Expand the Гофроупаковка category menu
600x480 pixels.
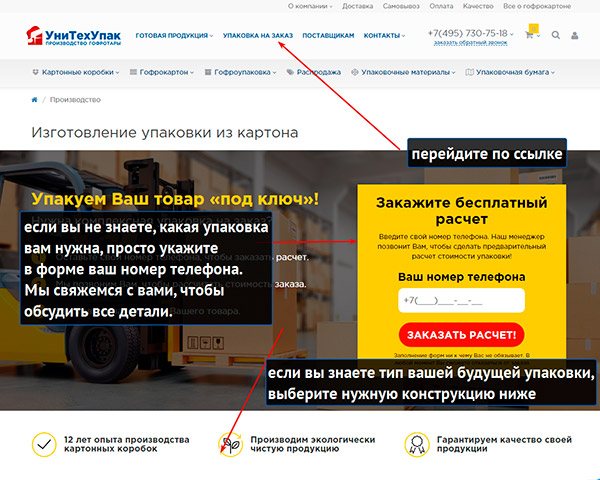click(274, 72)
